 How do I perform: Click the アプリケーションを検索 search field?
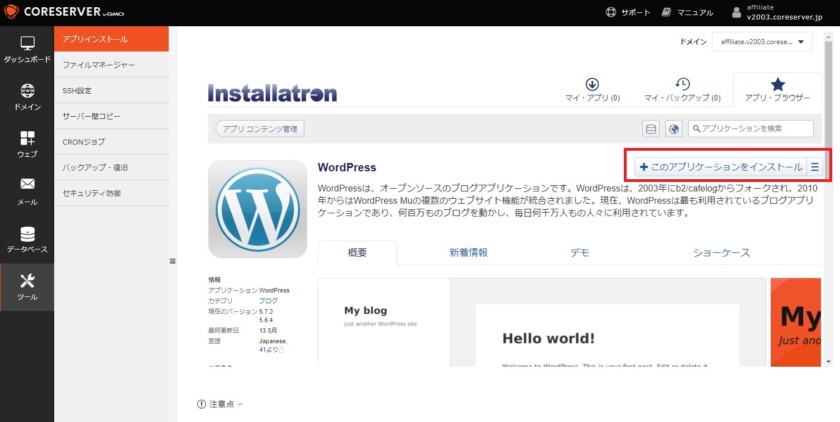(751, 129)
